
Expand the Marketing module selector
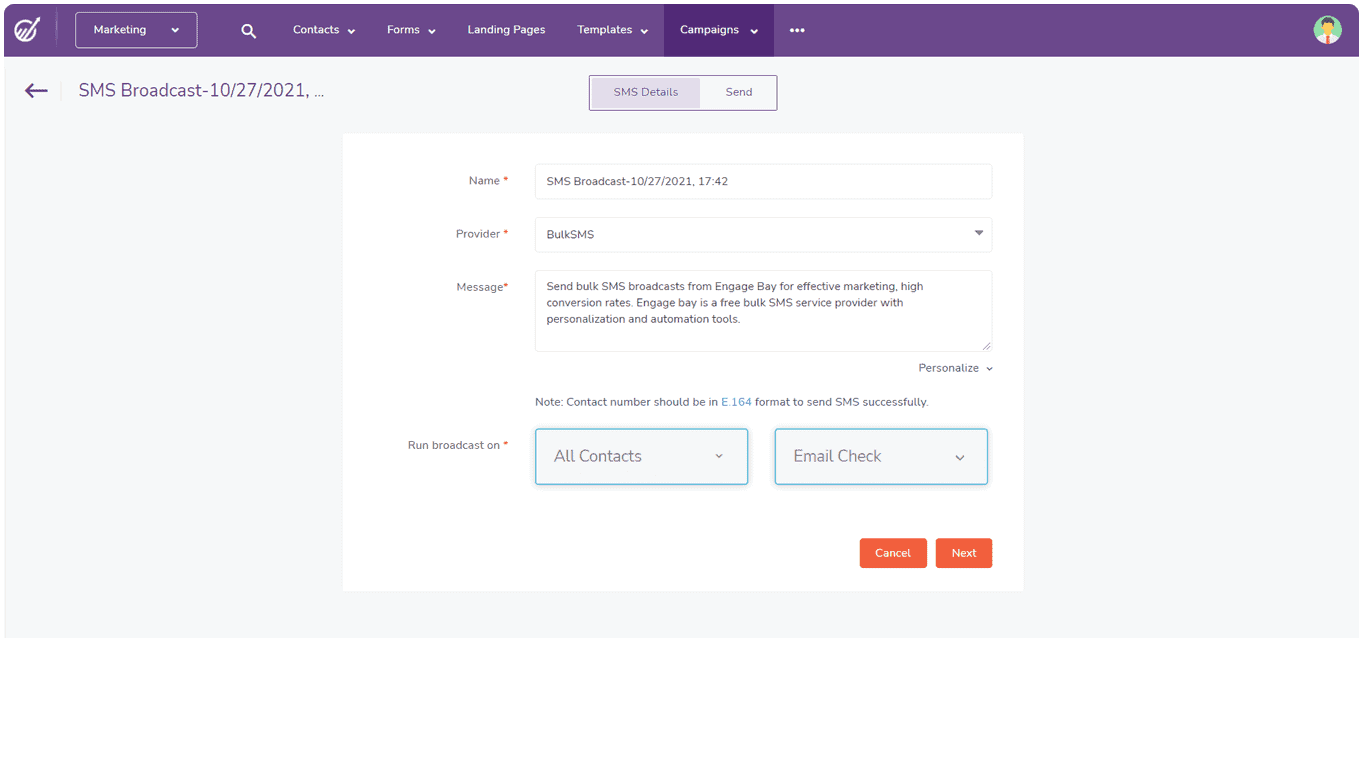[x=135, y=30]
